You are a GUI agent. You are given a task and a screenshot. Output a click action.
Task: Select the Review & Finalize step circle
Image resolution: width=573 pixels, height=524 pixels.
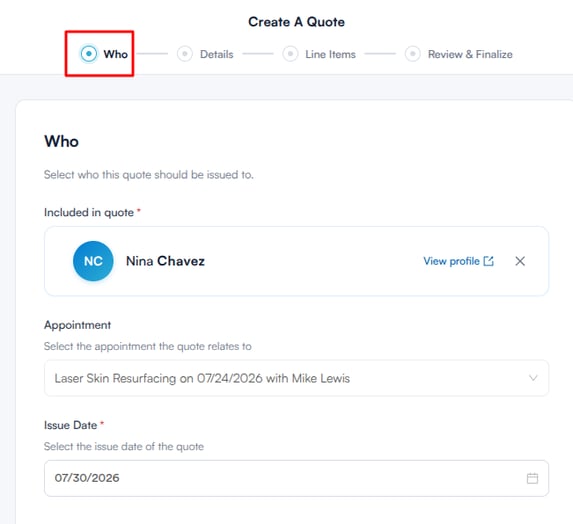point(413,54)
